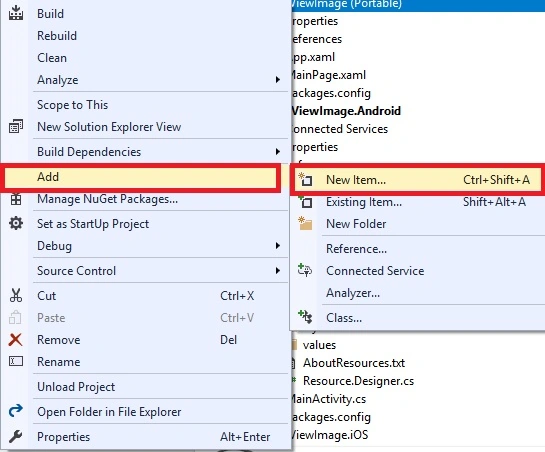Click the red X Remove icon
545x452 pixels.
tap(16, 340)
